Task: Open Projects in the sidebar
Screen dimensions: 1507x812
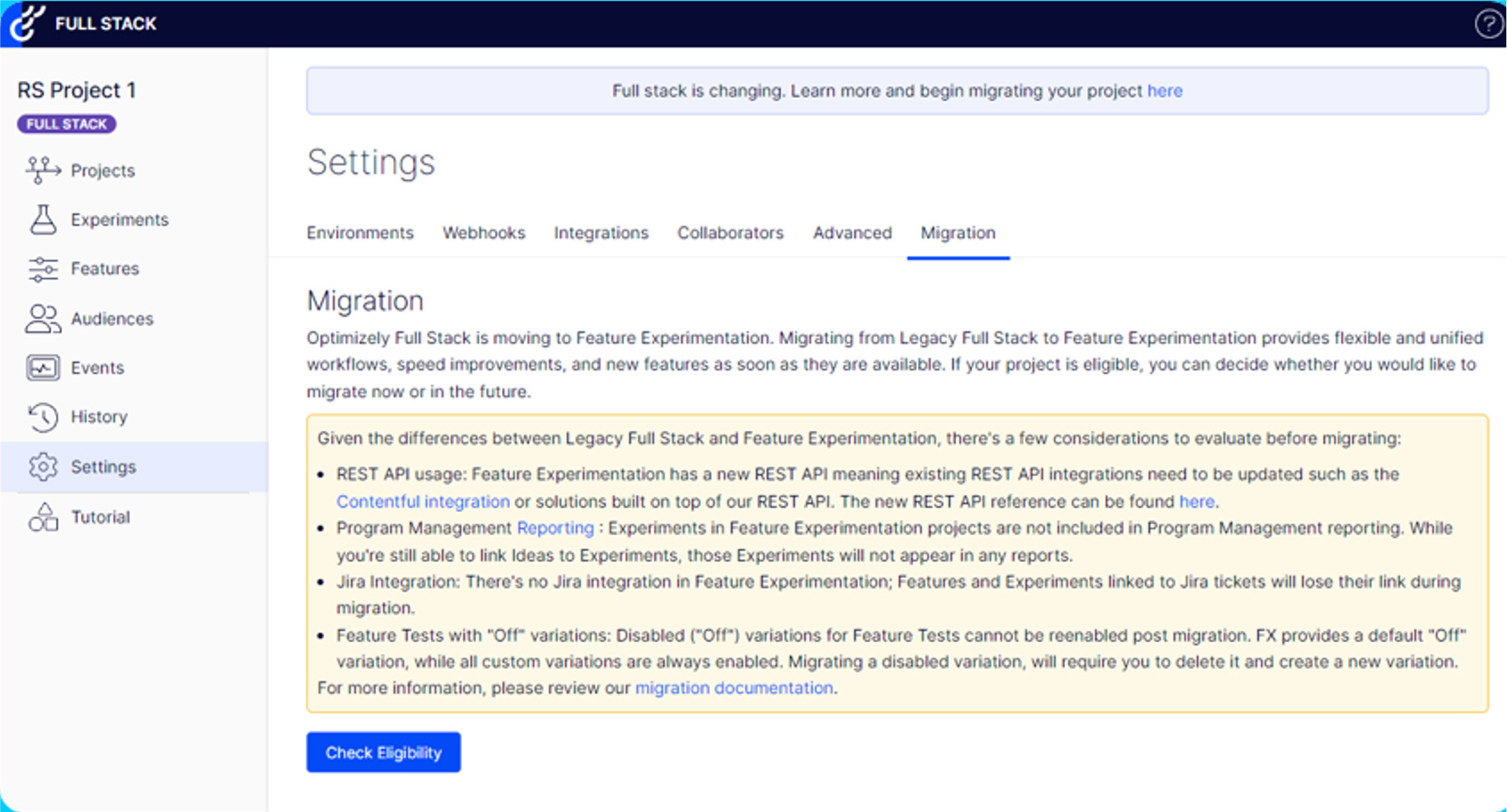Action: pyautogui.click(x=103, y=171)
